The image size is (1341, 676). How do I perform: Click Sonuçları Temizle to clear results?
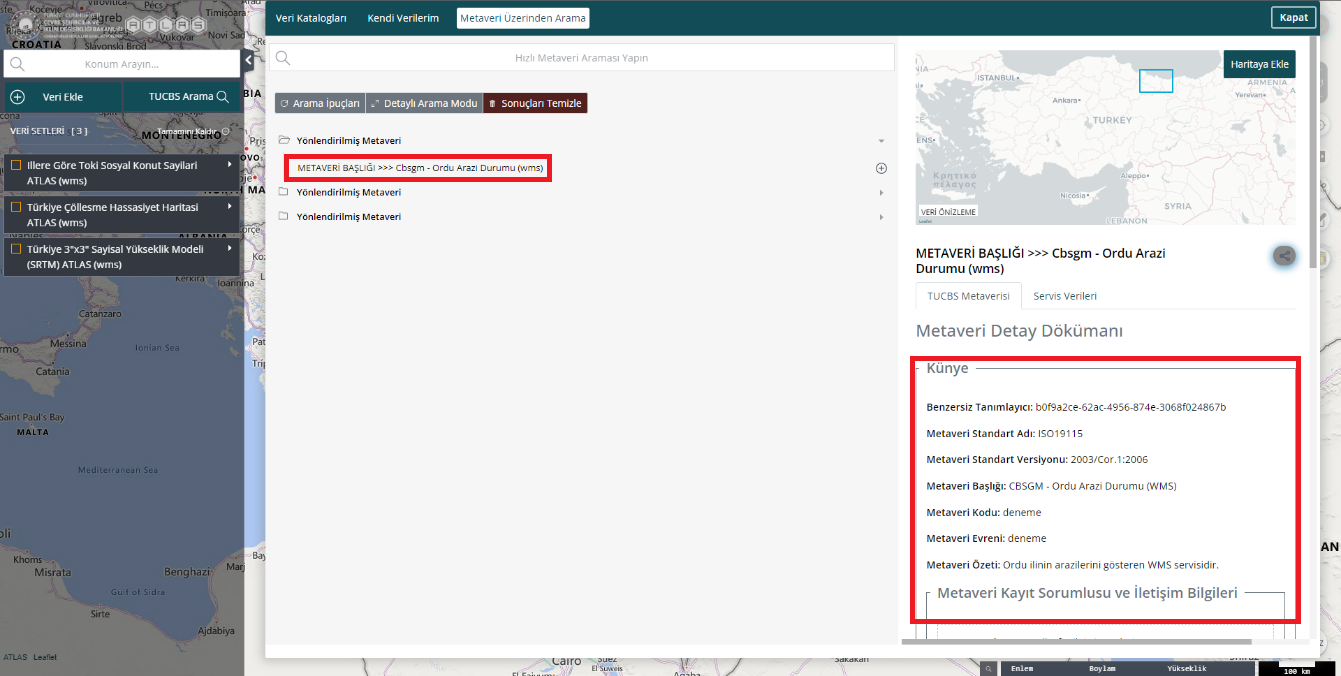(536, 103)
